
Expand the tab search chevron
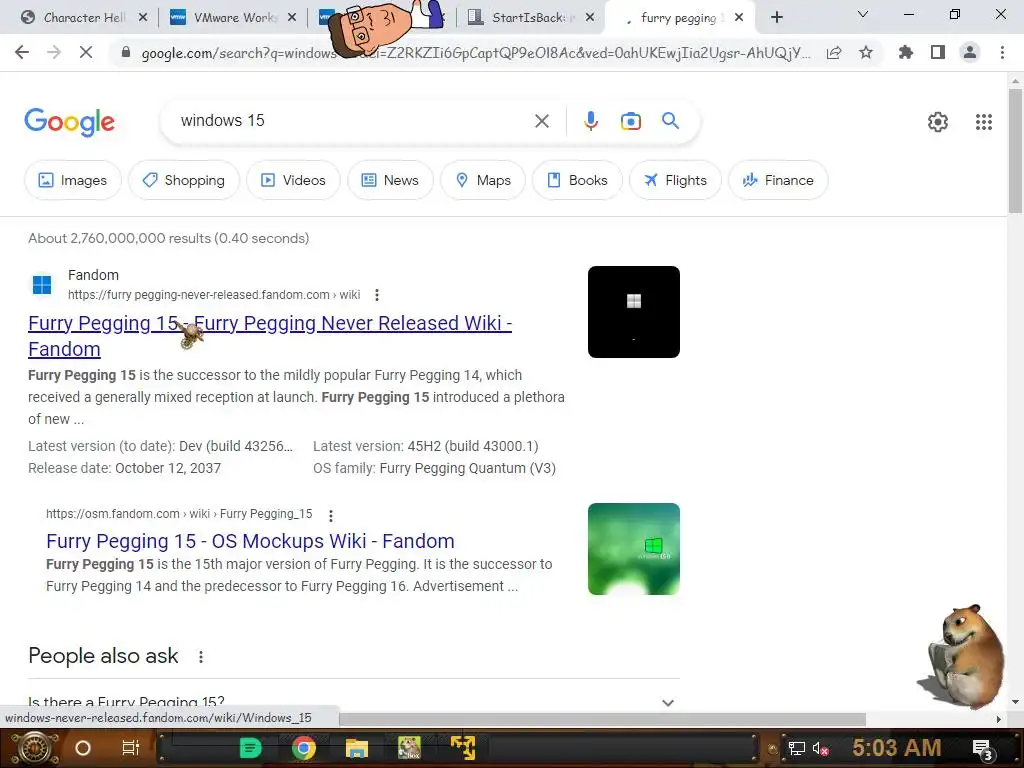863,14
